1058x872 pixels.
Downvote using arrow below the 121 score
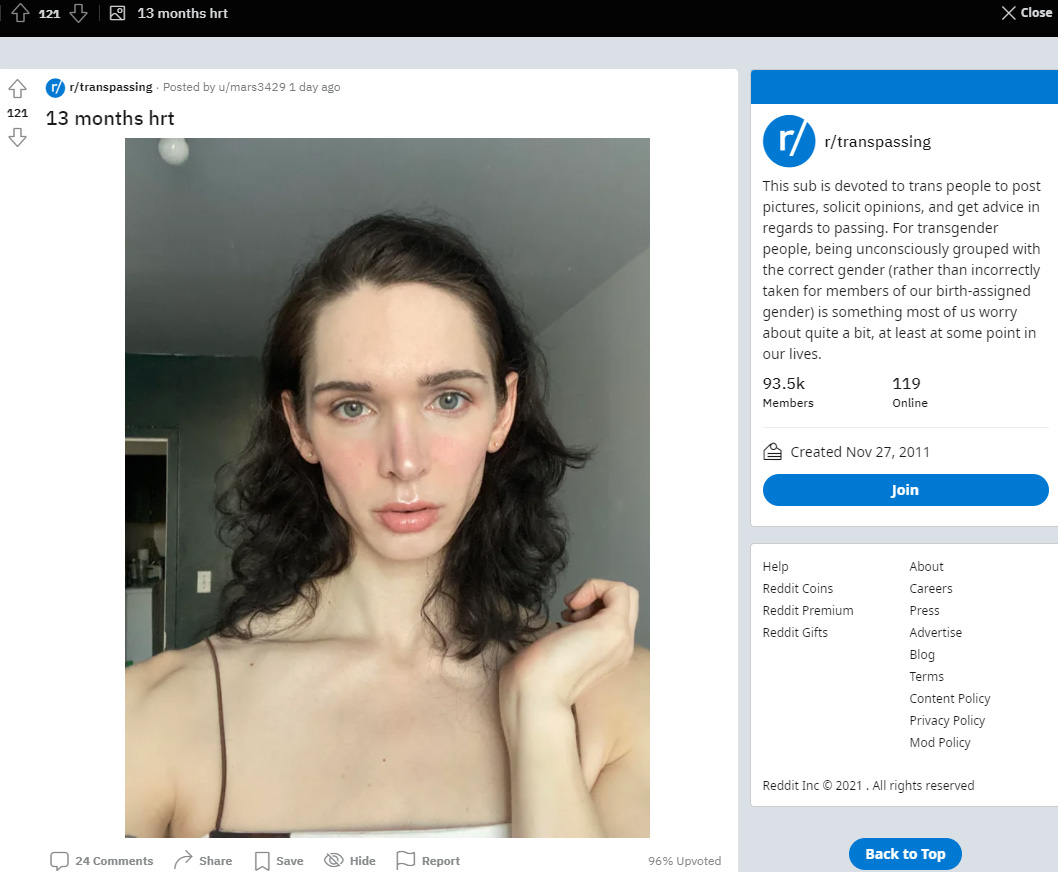(18, 137)
